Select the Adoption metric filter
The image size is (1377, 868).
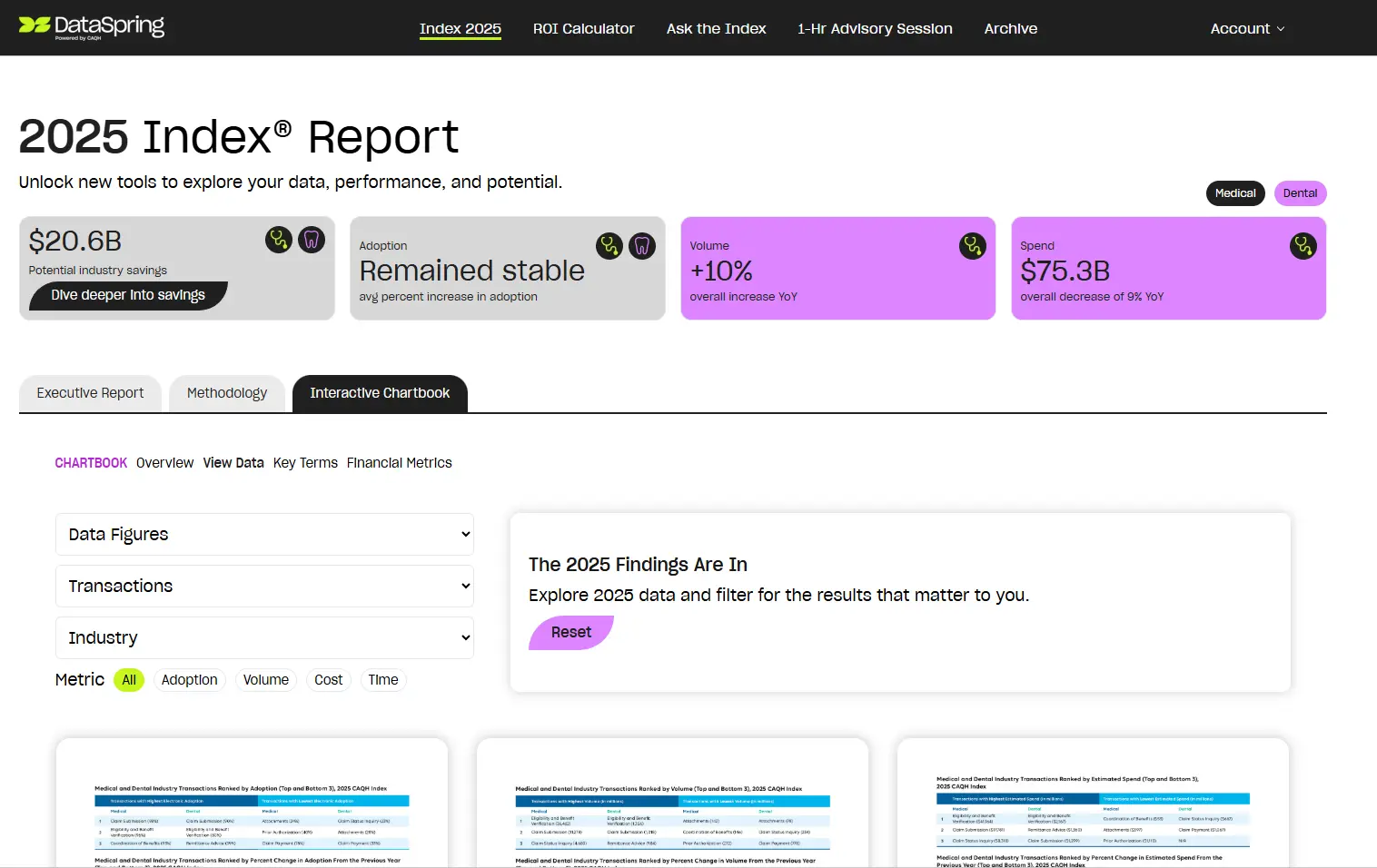pyautogui.click(x=189, y=680)
